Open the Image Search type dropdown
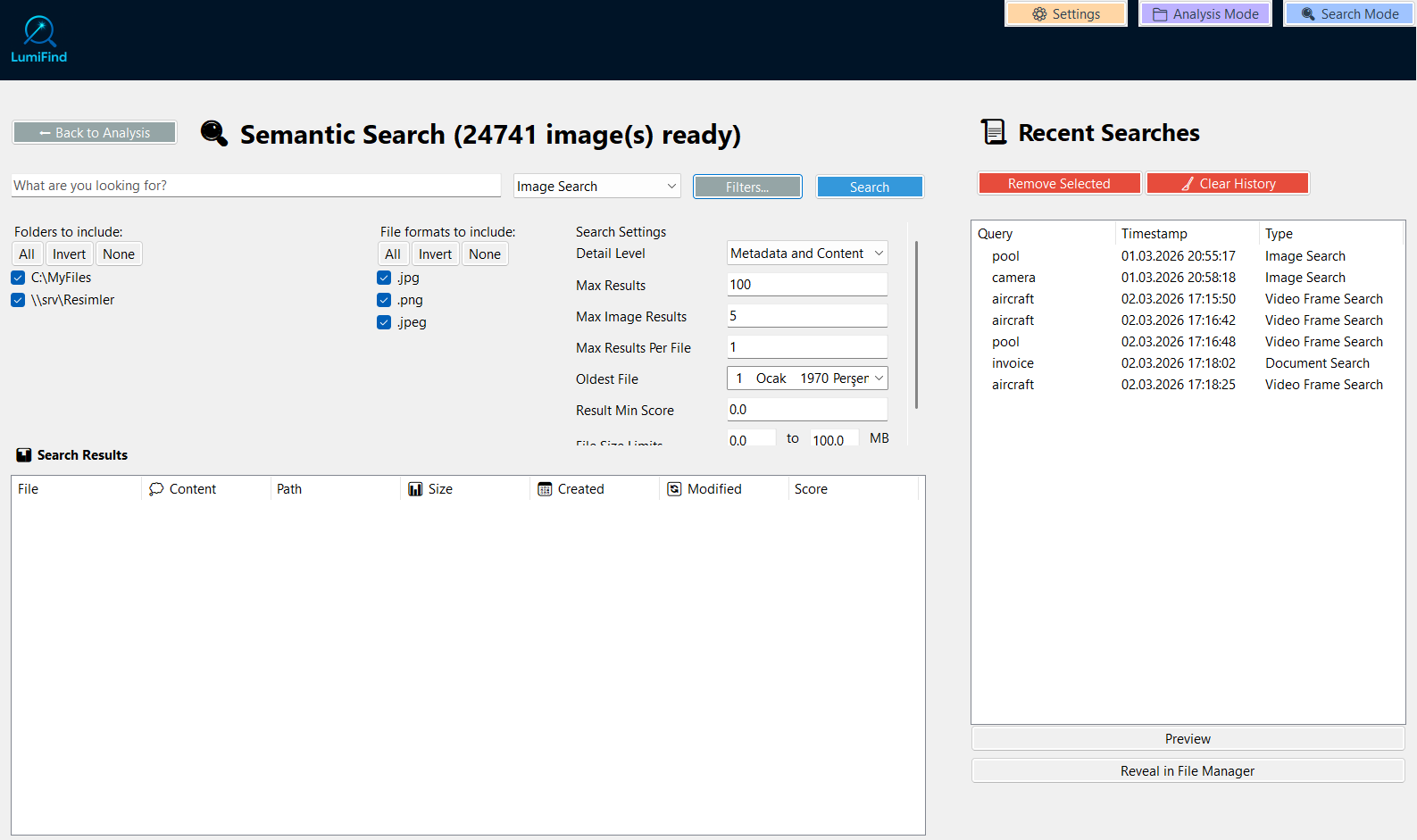Viewport: 1417px width, 840px height. pos(596,187)
